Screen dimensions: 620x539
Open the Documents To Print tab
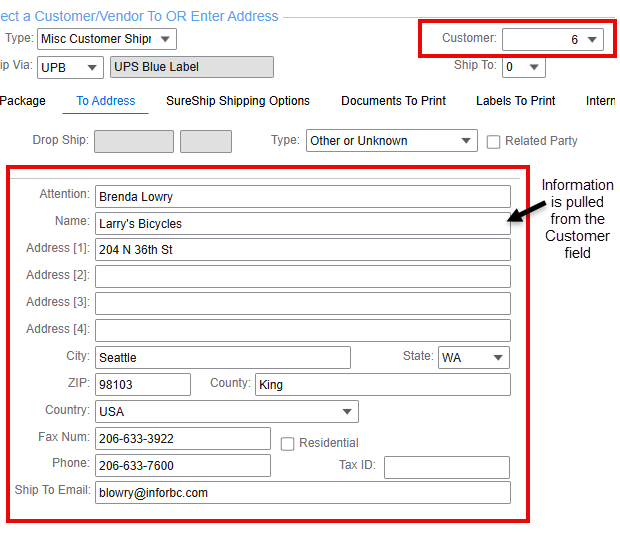click(393, 101)
